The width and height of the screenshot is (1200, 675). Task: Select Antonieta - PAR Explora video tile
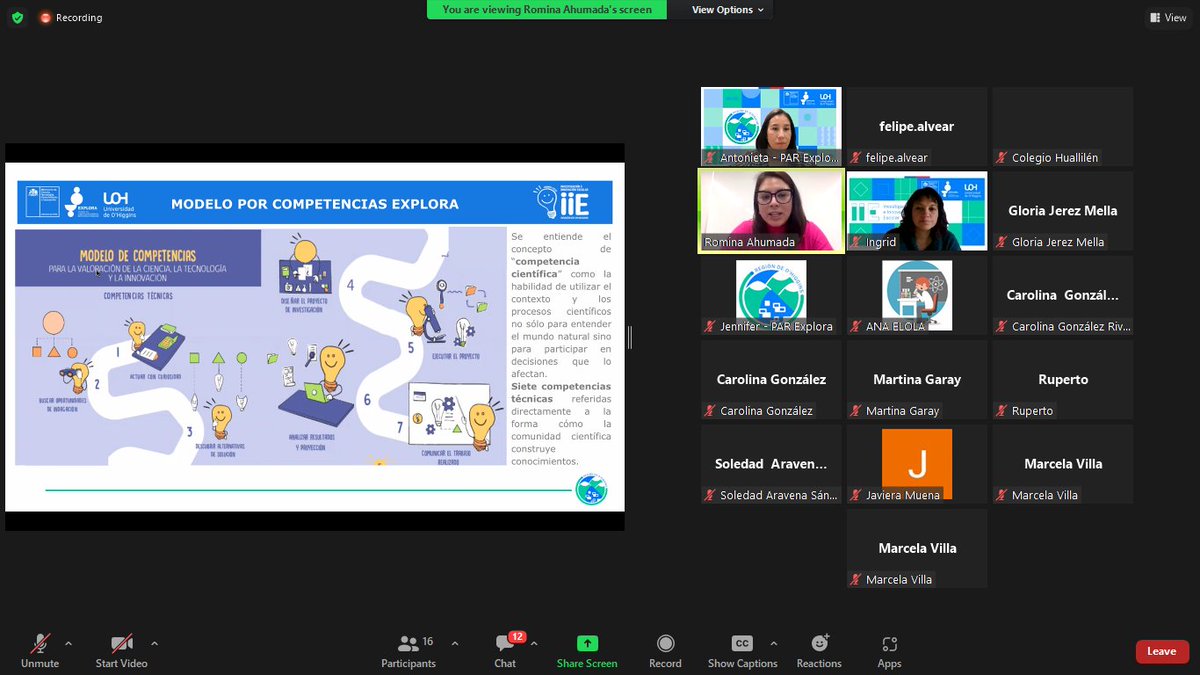(x=771, y=126)
